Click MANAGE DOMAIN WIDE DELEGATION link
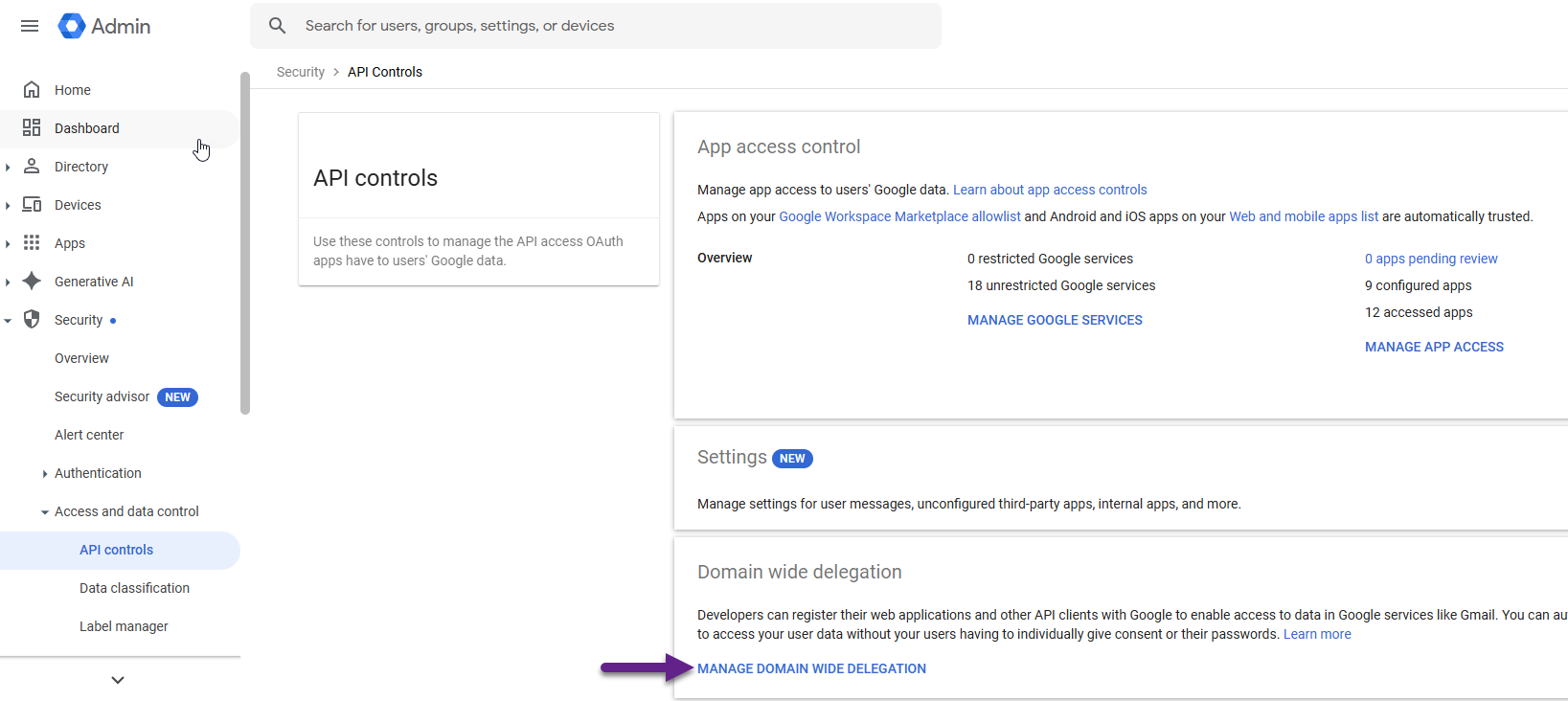The height and width of the screenshot is (701, 1568). coord(811,668)
